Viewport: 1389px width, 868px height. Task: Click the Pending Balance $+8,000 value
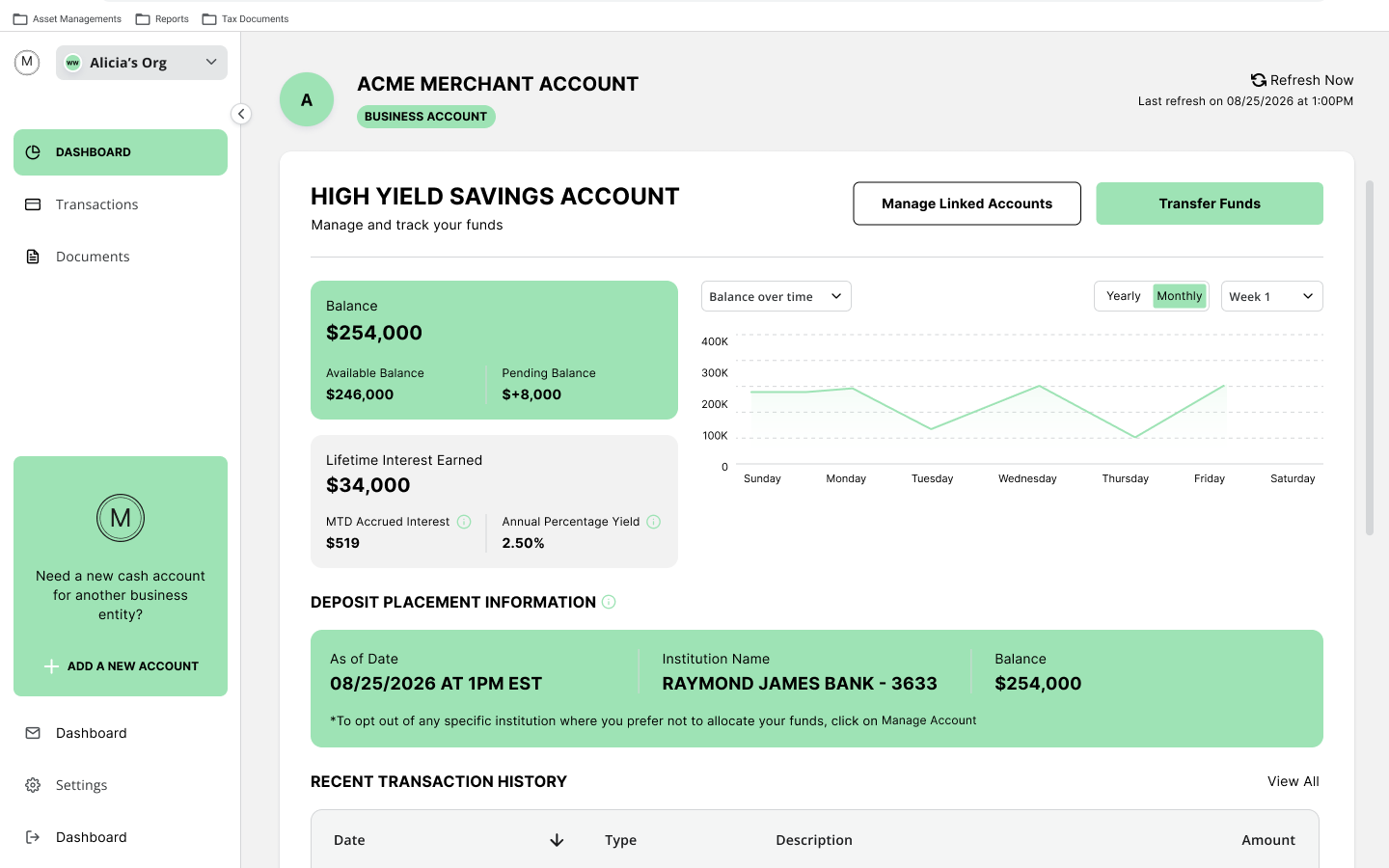[531, 394]
